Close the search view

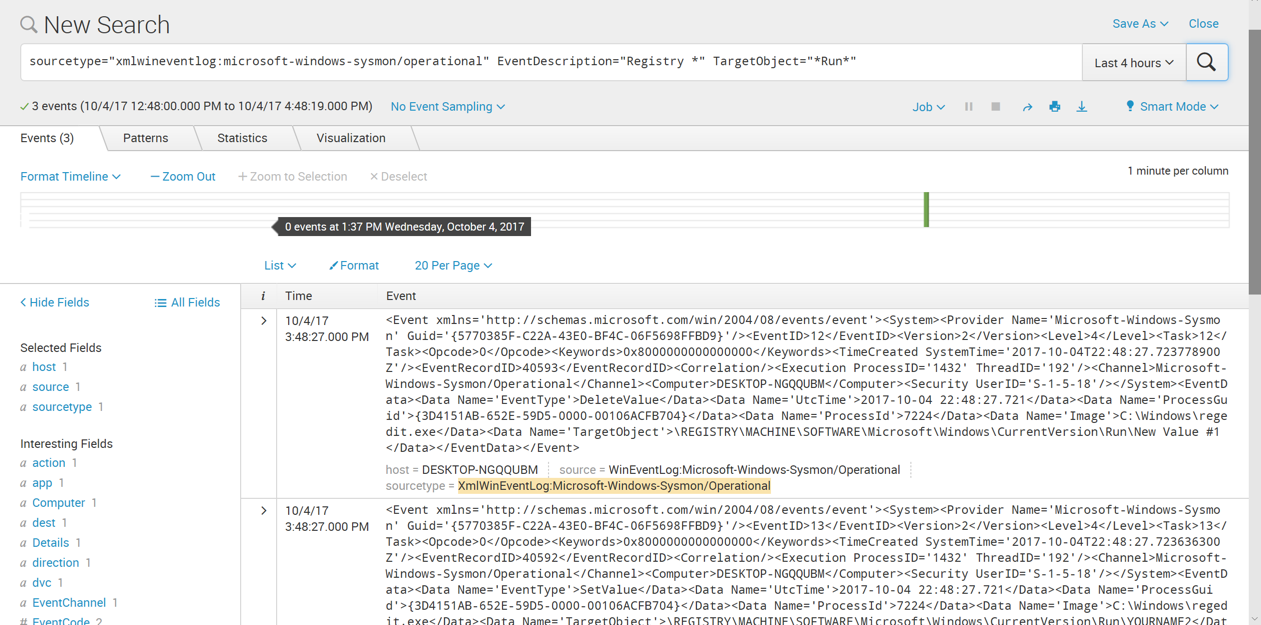pos(1203,23)
